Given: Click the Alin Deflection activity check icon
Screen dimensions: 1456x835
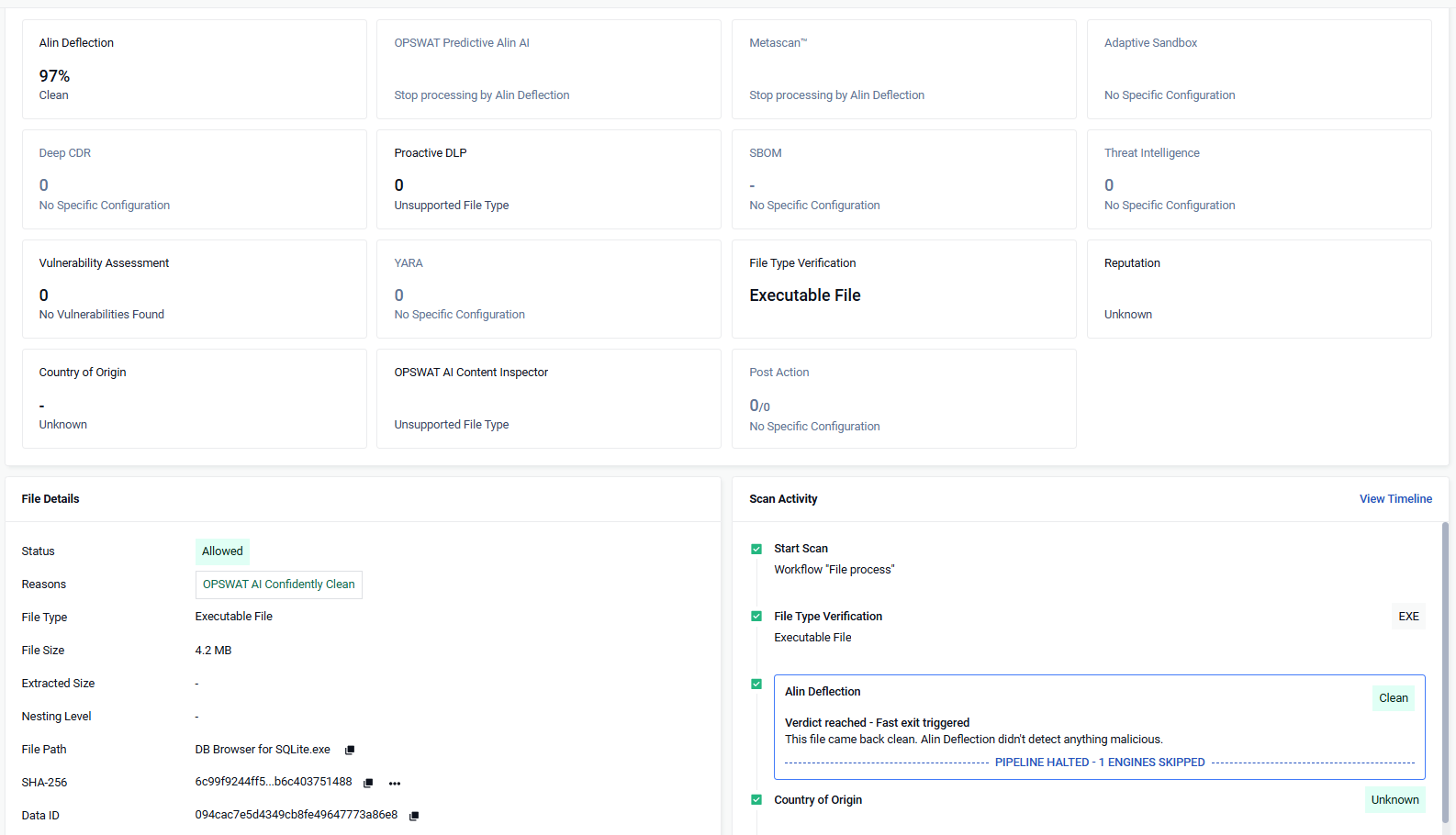Looking at the screenshot, I should pyautogui.click(x=756, y=685).
